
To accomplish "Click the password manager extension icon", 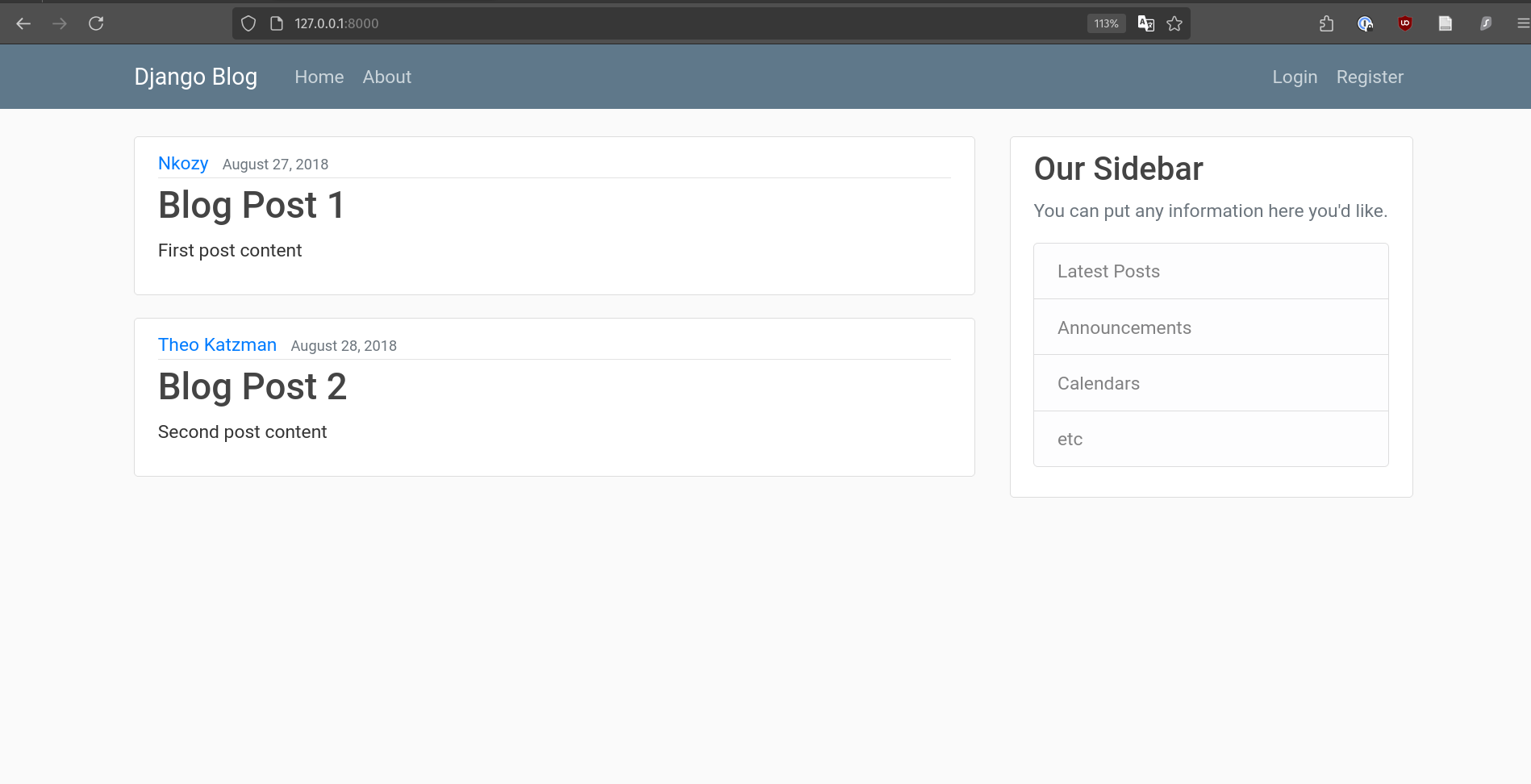I will click(1365, 23).
